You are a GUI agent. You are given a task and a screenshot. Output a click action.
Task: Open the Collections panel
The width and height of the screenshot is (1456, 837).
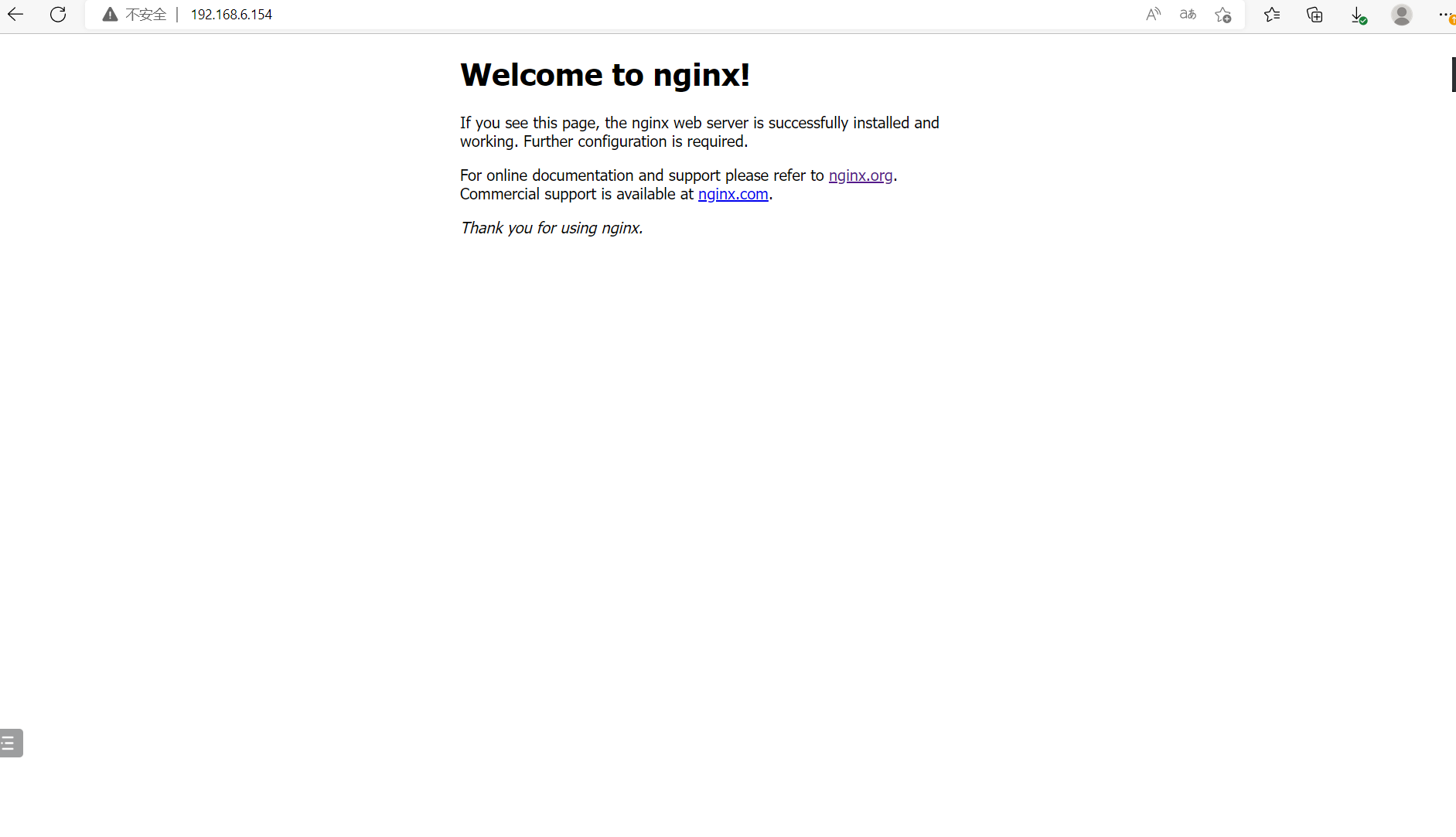(x=1314, y=15)
